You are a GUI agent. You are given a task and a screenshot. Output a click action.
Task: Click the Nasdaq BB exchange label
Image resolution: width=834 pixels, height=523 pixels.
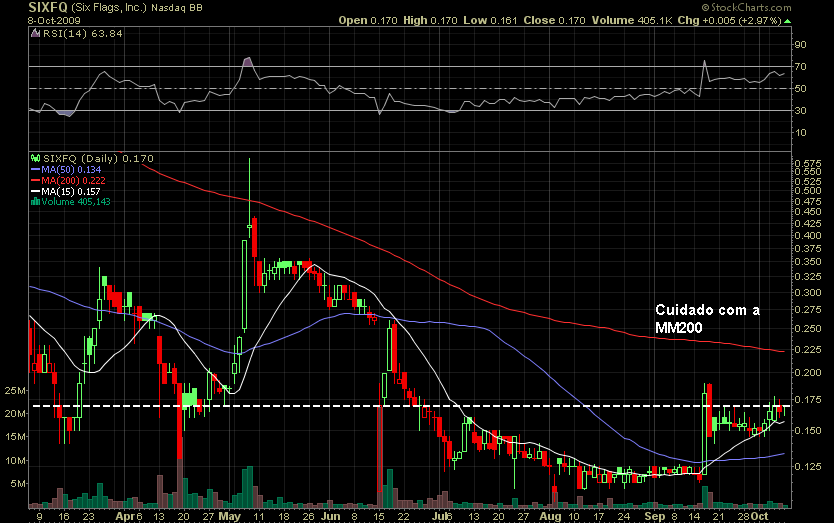coord(177,8)
